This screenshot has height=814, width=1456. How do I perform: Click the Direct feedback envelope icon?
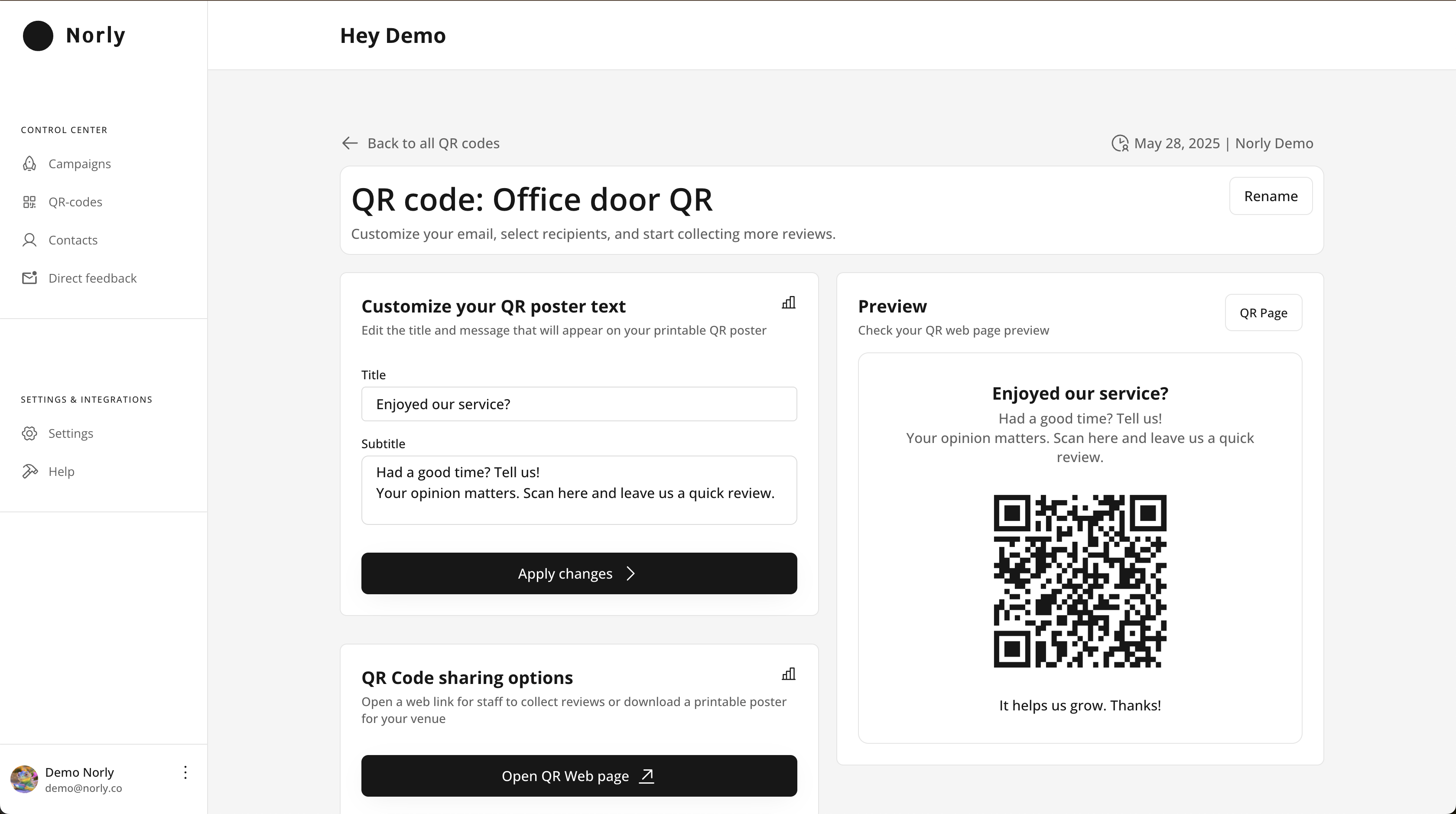pos(29,278)
